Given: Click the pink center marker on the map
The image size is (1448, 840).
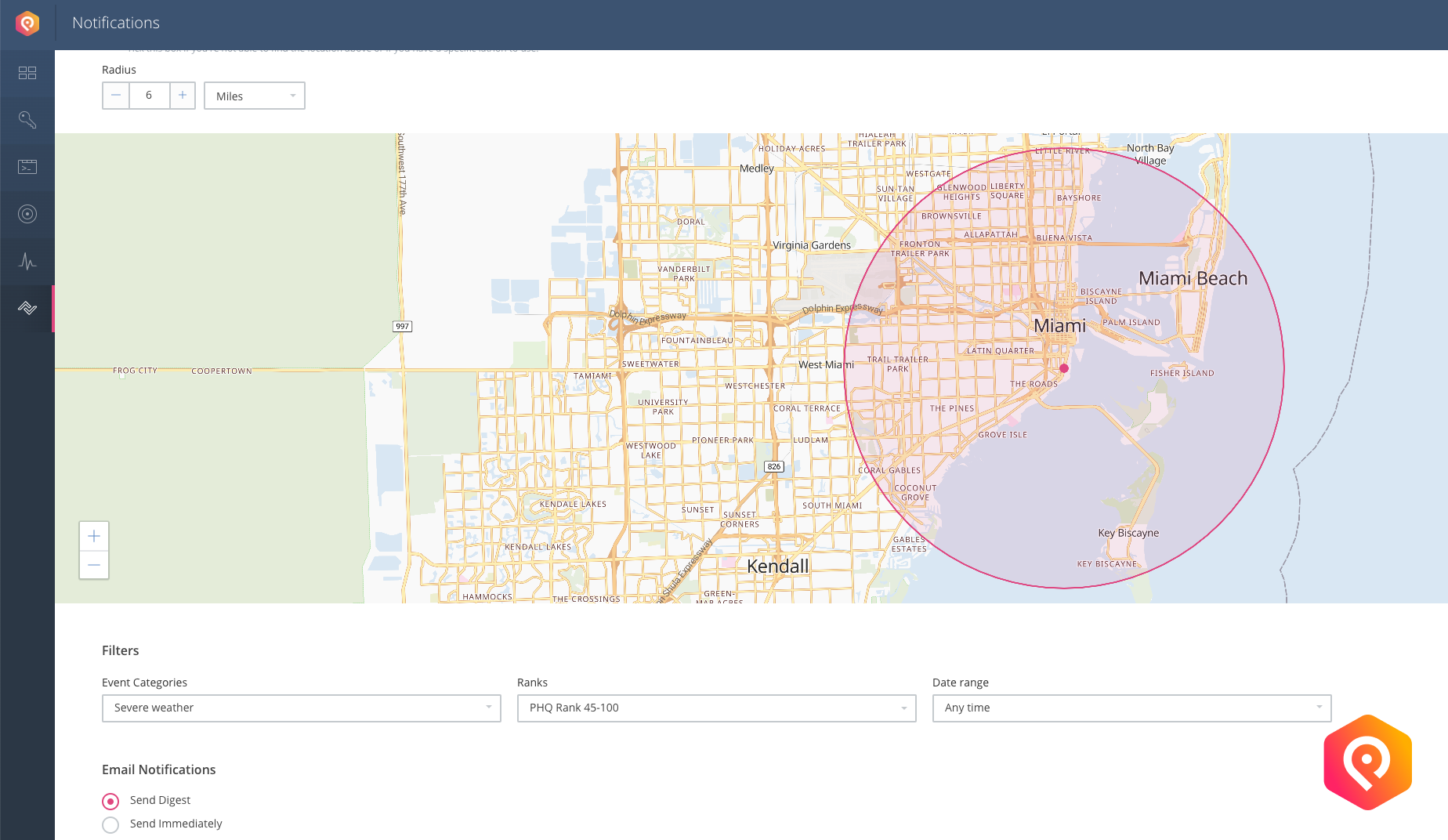Looking at the screenshot, I should click(1064, 368).
